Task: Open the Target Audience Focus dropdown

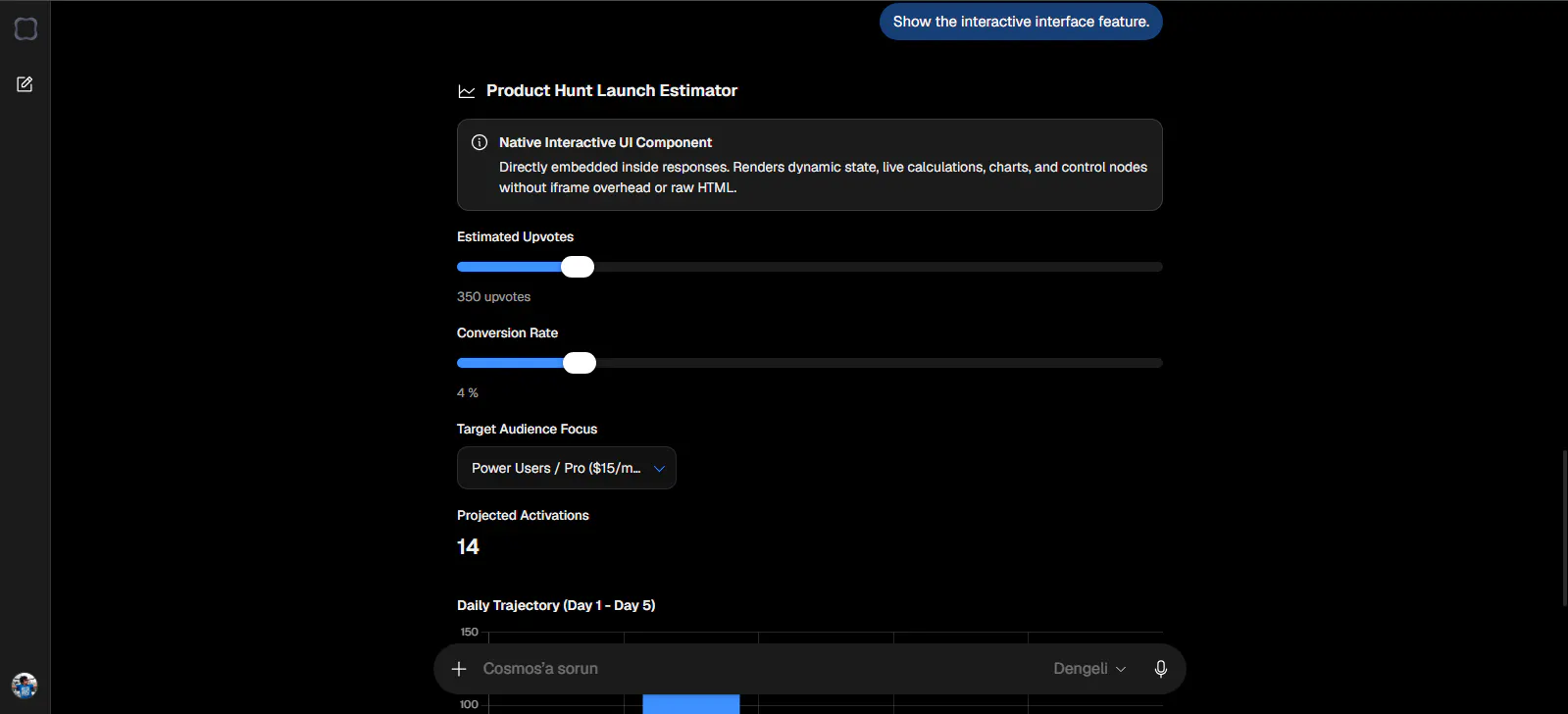Action: pyautogui.click(x=567, y=468)
